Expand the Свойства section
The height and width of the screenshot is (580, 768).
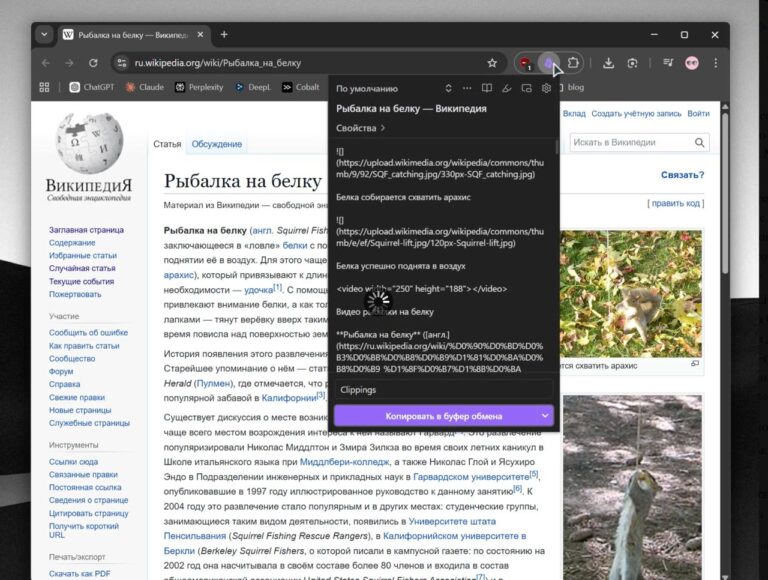[360, 128]
